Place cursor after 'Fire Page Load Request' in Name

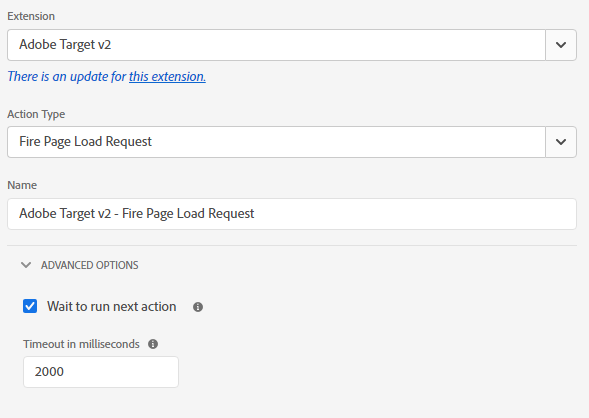(255, 214)
